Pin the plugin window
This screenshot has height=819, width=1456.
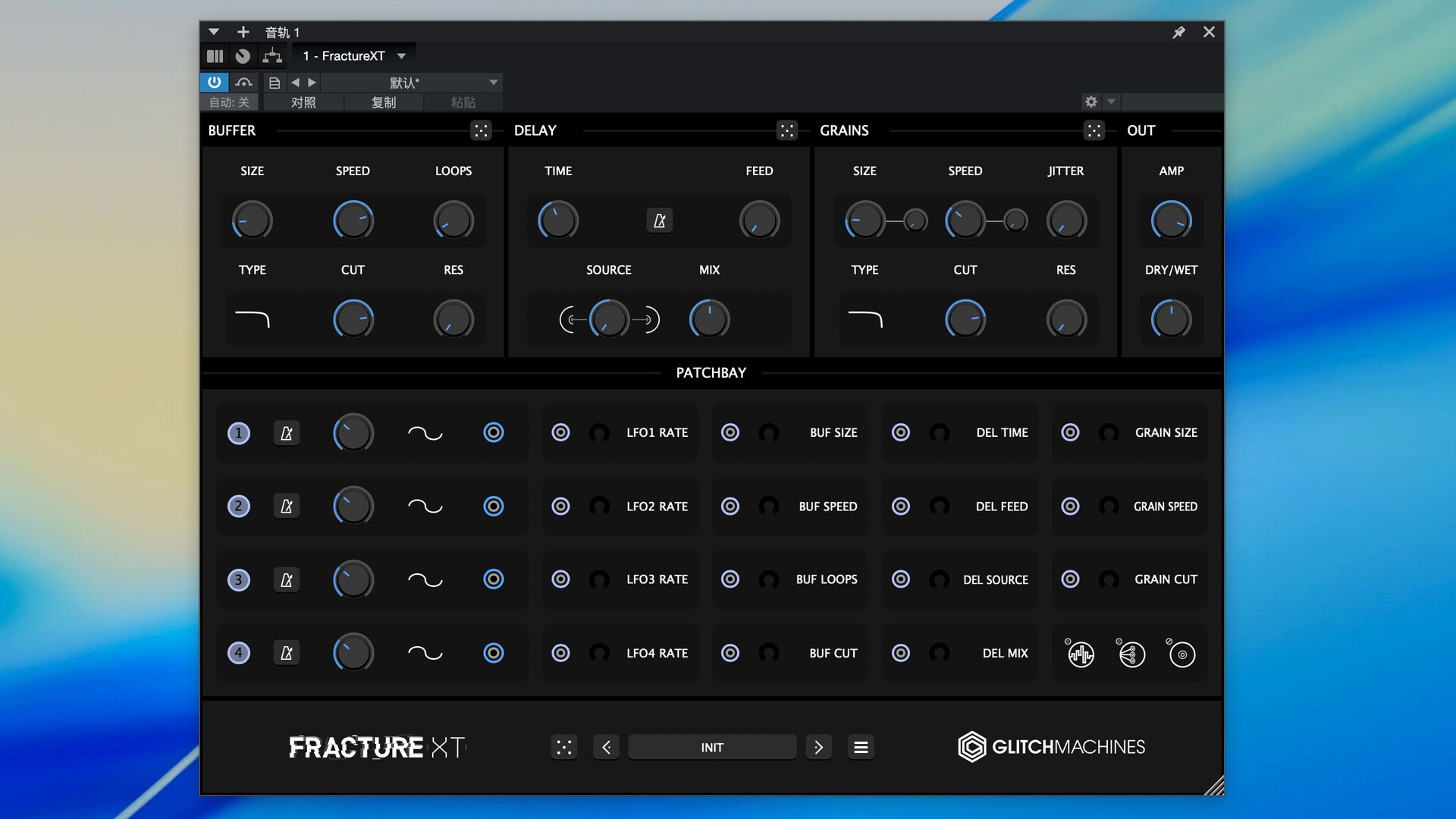[1178, 32]
